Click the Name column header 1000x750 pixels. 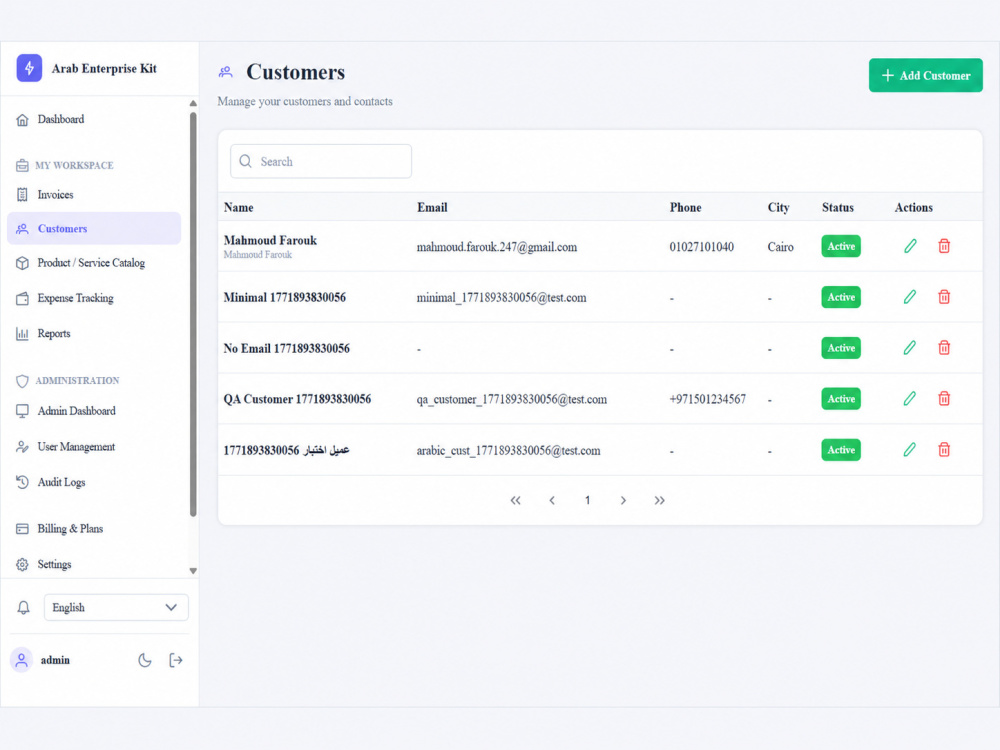point(239,207)
